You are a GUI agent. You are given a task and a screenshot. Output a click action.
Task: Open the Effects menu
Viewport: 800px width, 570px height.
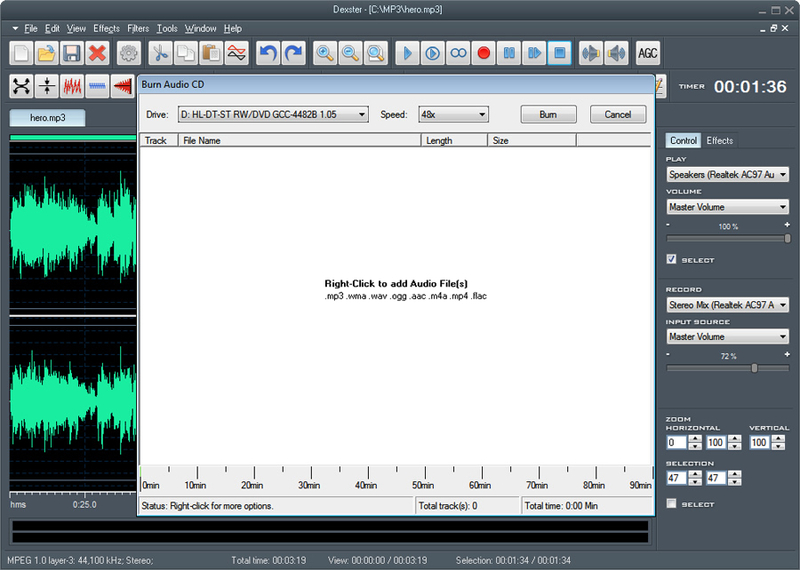coord(107,29)
